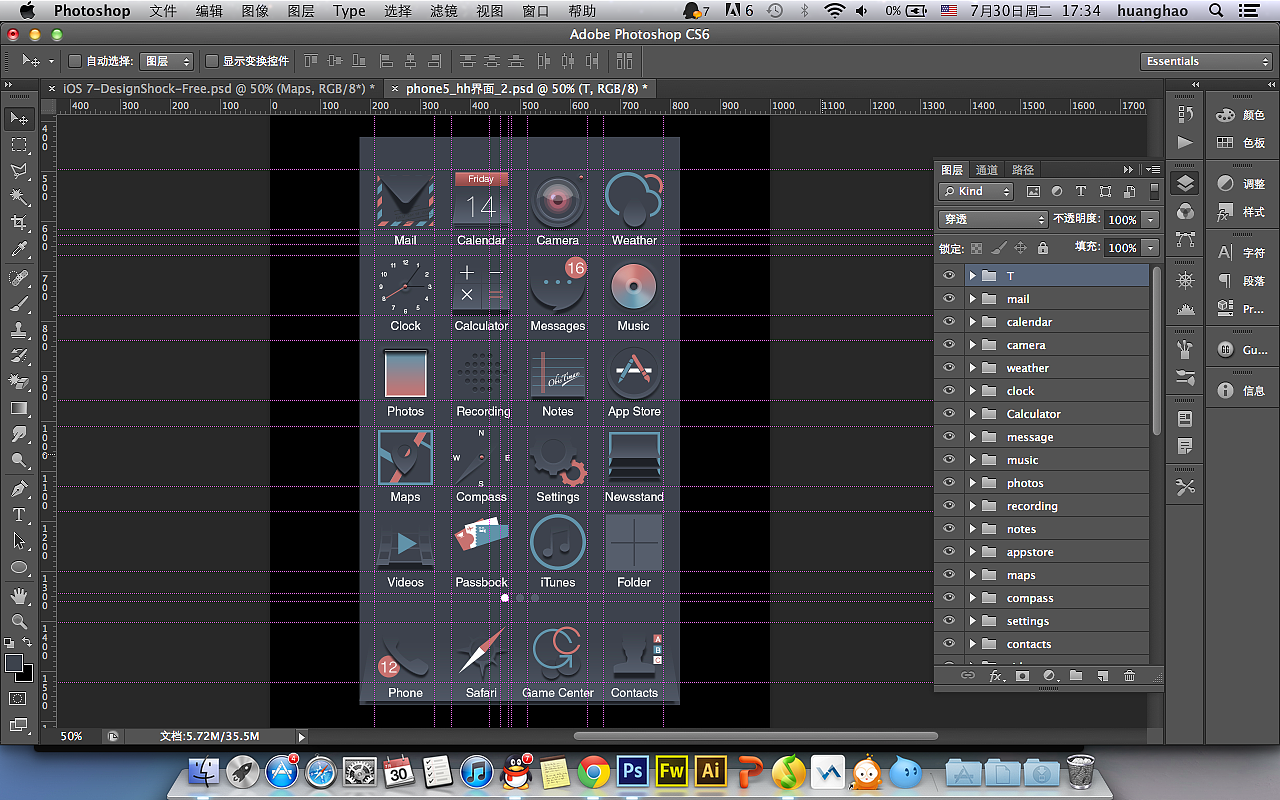Expand the notes layer group

pyautogui.click(x=972, y=528)
